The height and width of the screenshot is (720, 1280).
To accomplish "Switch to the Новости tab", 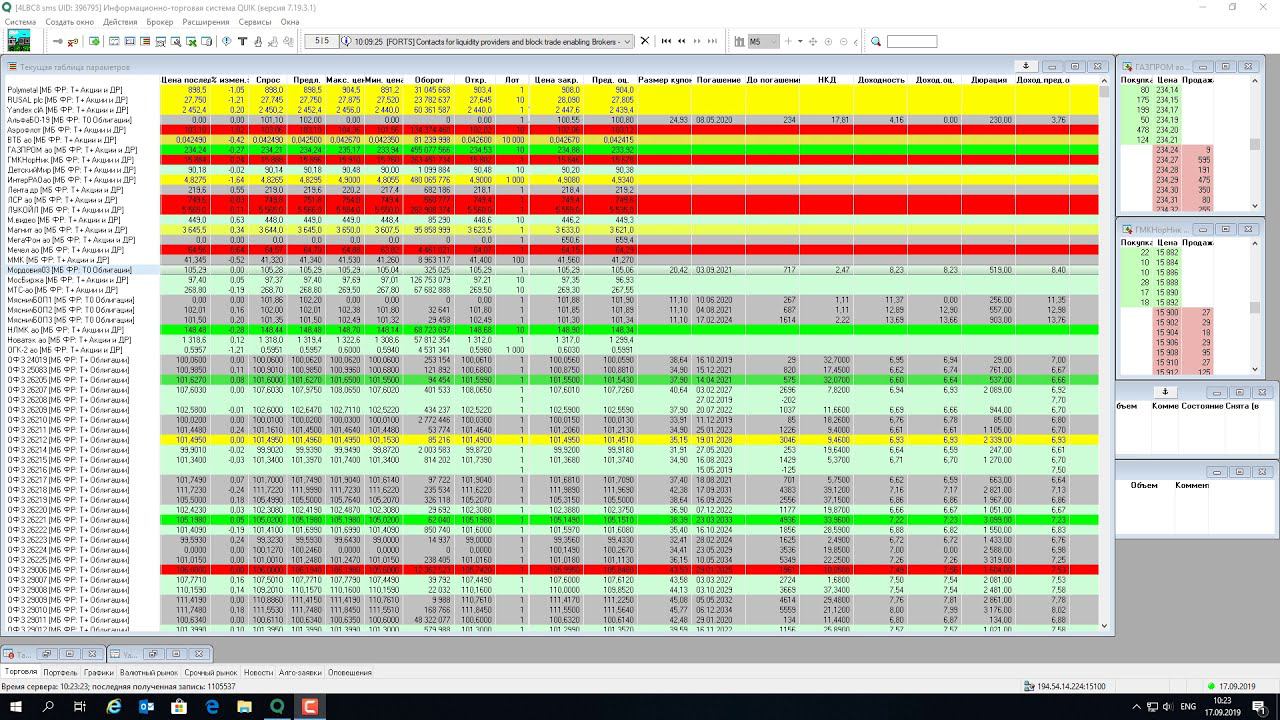I will (x=258, y=672).
